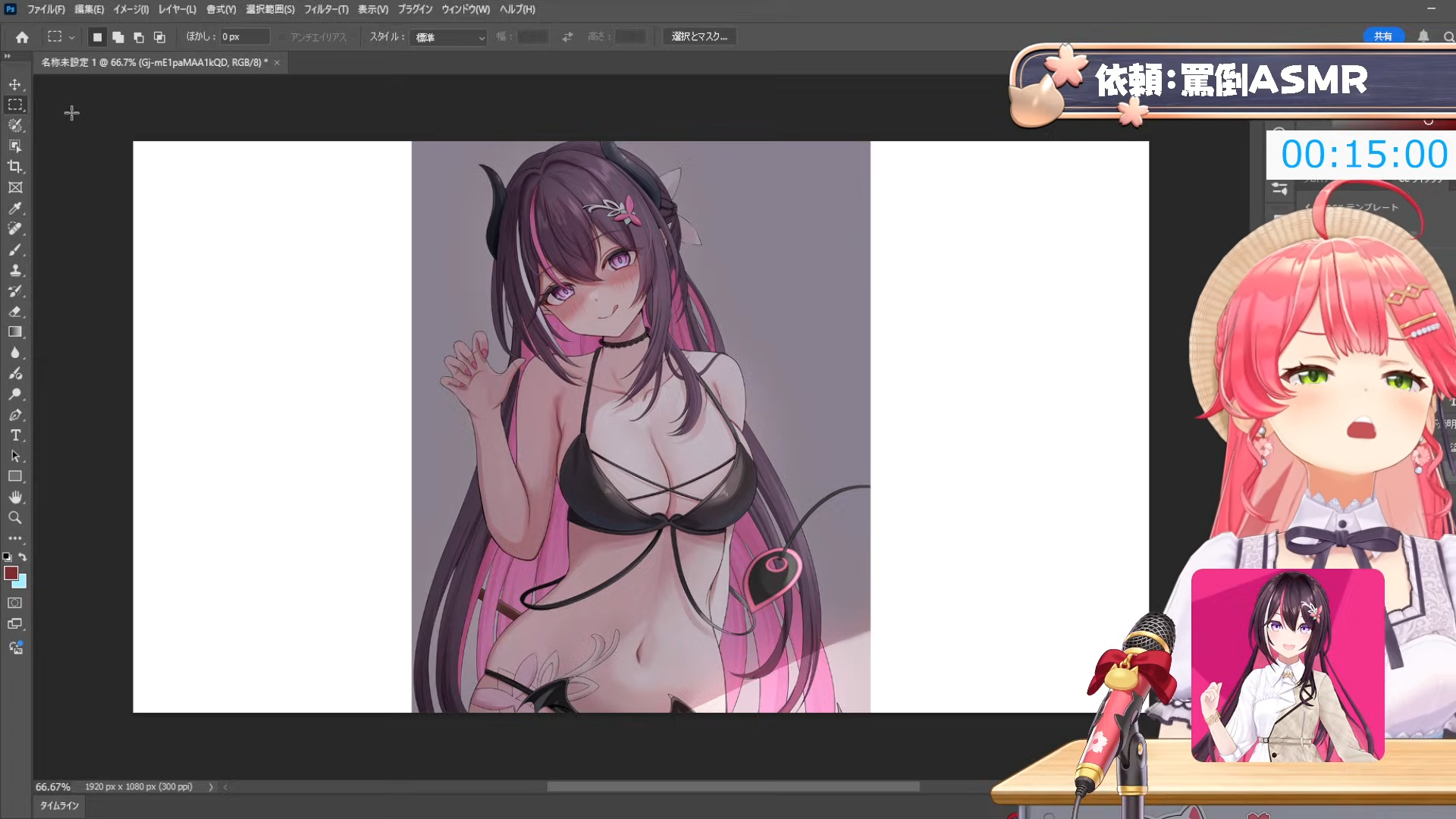
Task: Open the foreground color swatch
Action: [11, 573]
